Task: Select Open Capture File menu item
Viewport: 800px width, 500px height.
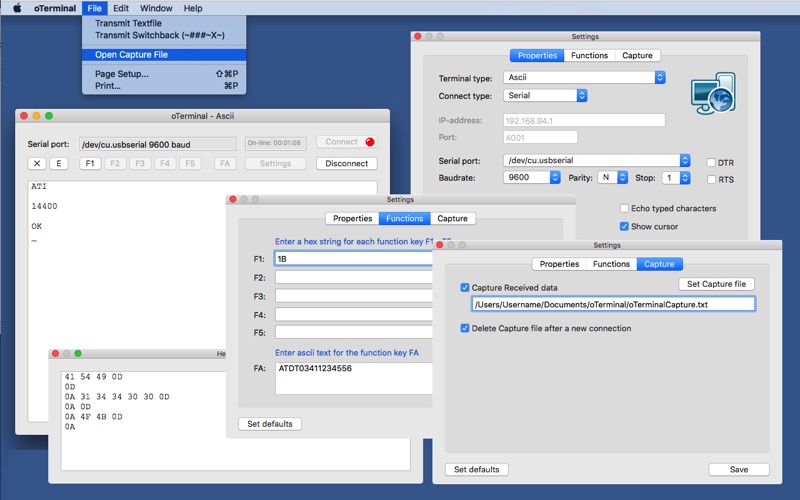Action: point(164,55)
